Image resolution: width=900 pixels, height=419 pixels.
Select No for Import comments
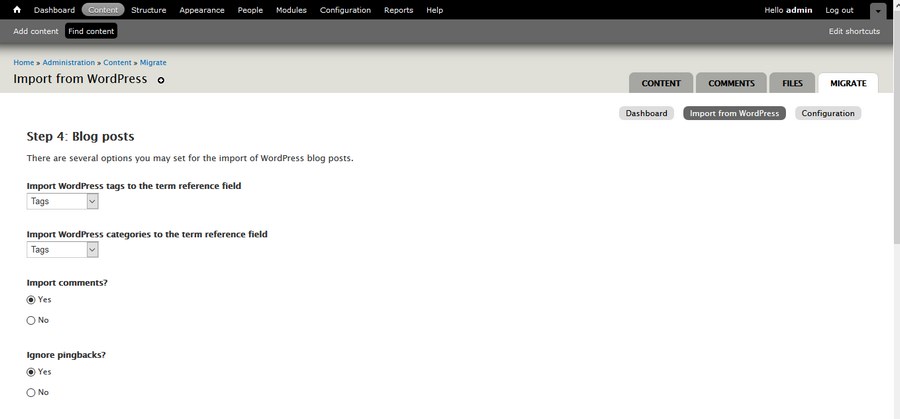point(31,320)
